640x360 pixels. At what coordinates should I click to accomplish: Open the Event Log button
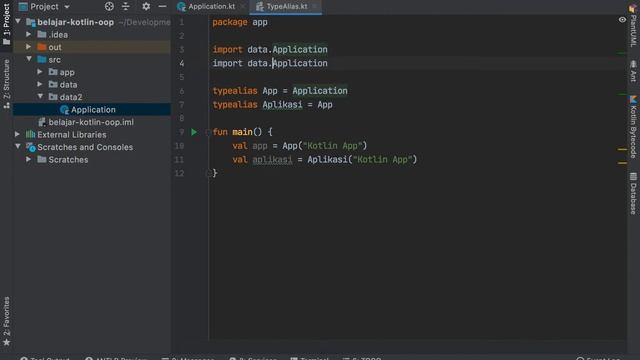point(598,358)
